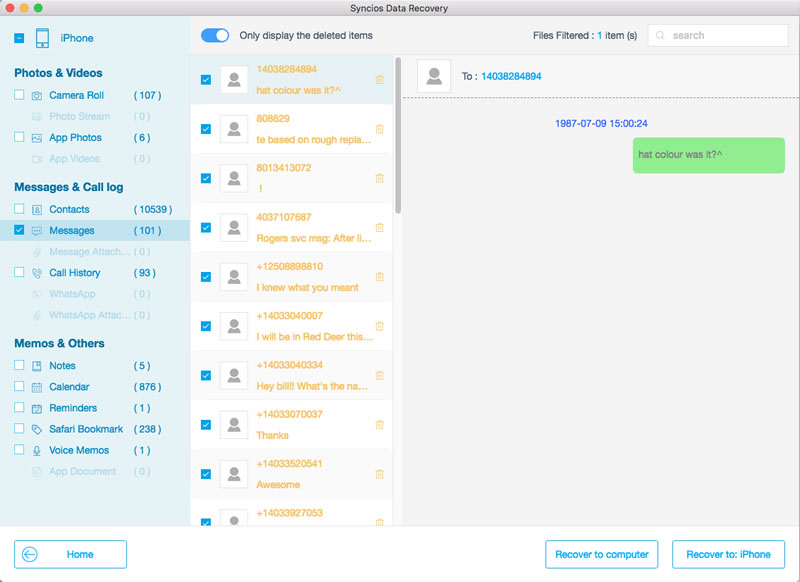Click contact avatar in conversation header
This screenshot has height=582, width=800.
click(434, 76)
